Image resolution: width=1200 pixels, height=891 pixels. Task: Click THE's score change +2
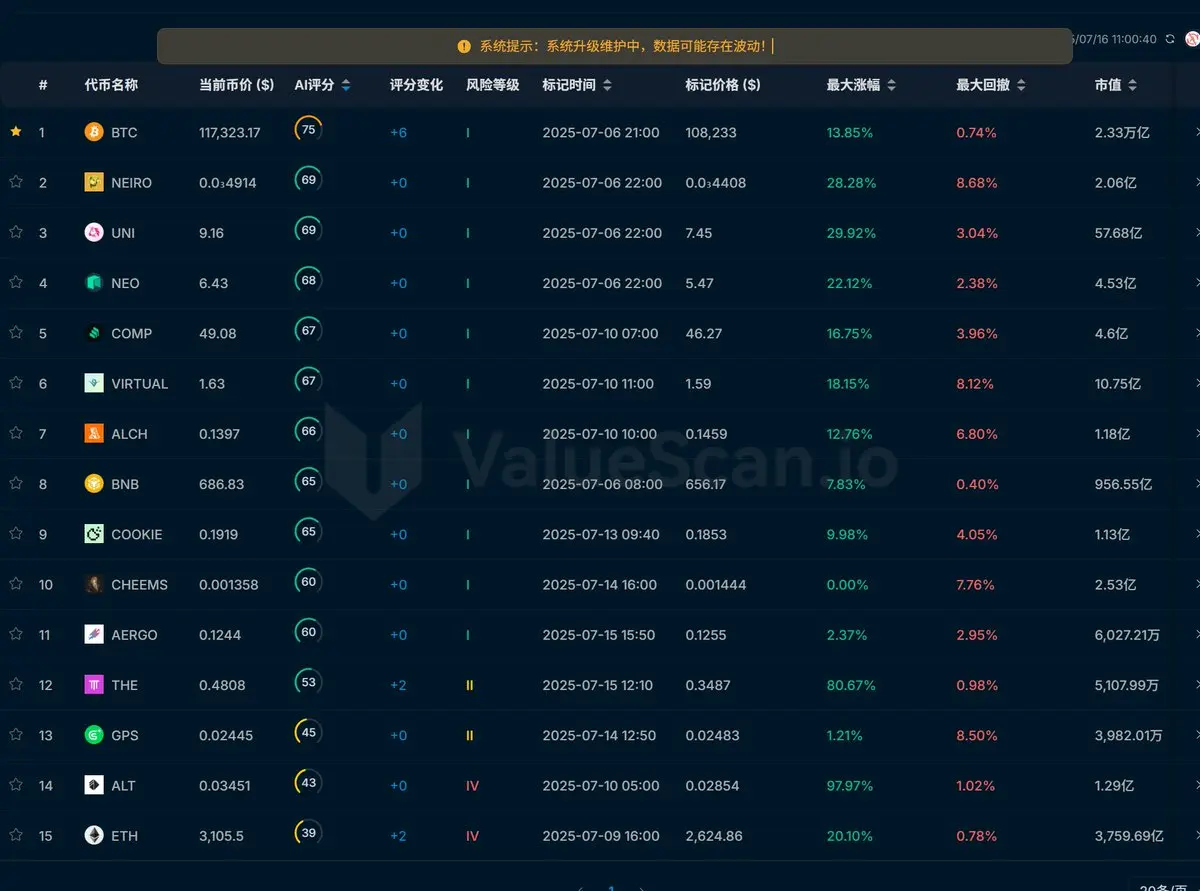(x=399, y=685)
